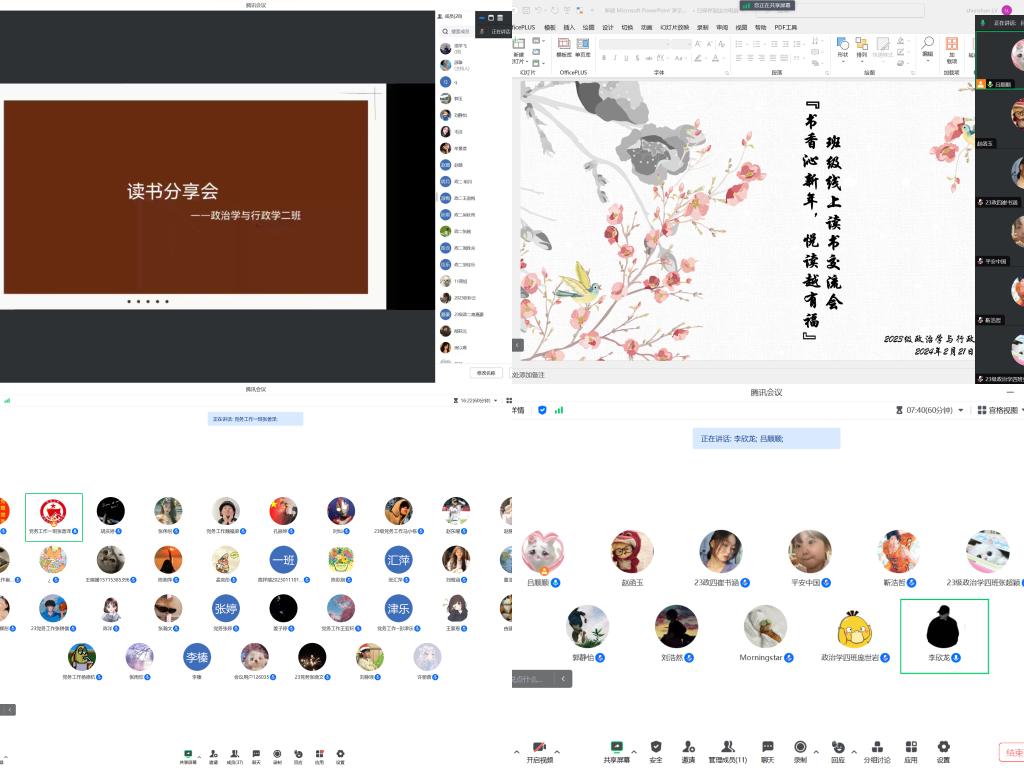
Task: Start recording with the 录制 icon
Action: coord(800,748)
